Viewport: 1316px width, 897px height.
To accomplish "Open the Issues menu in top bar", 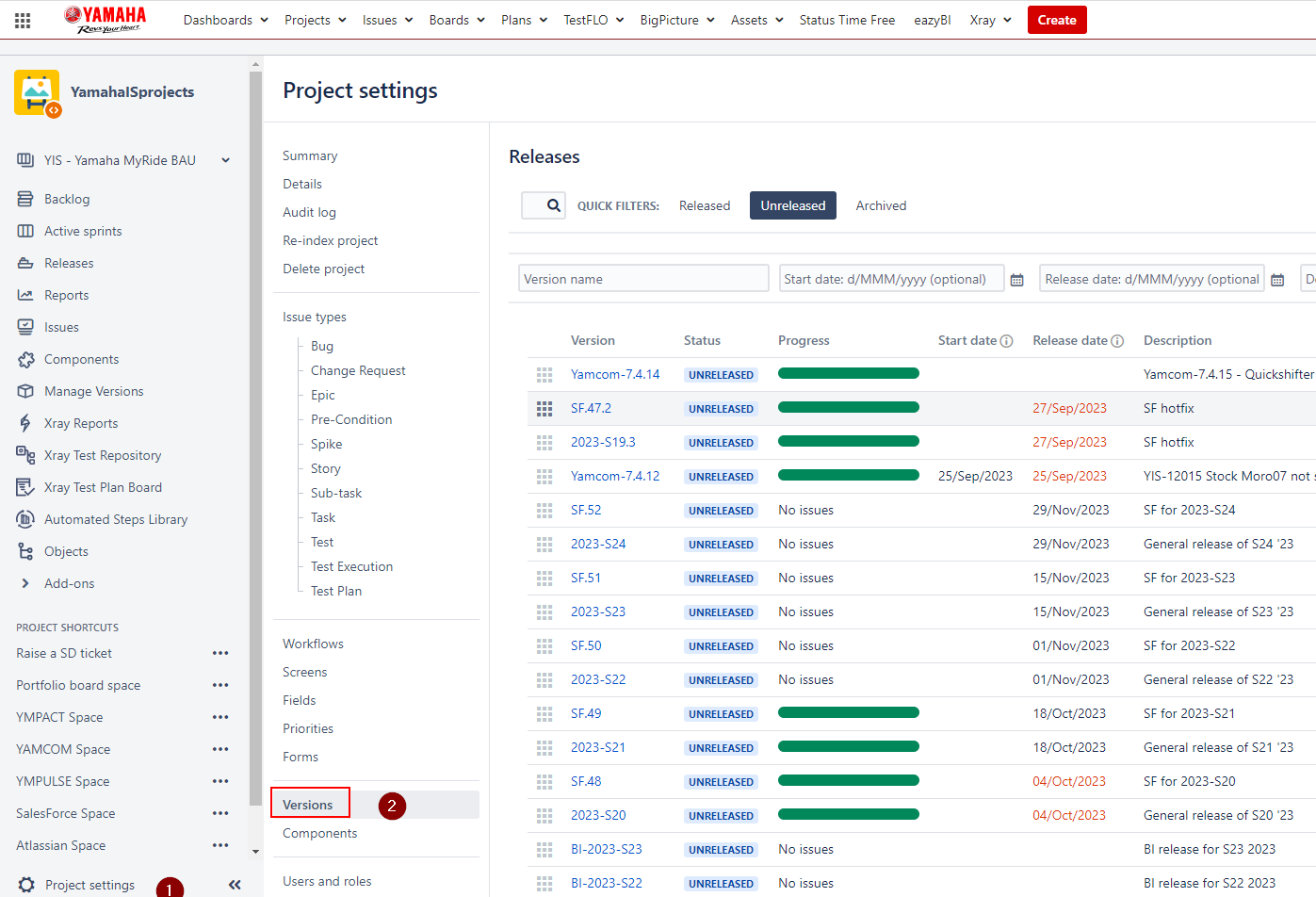I will pos(388,20).
